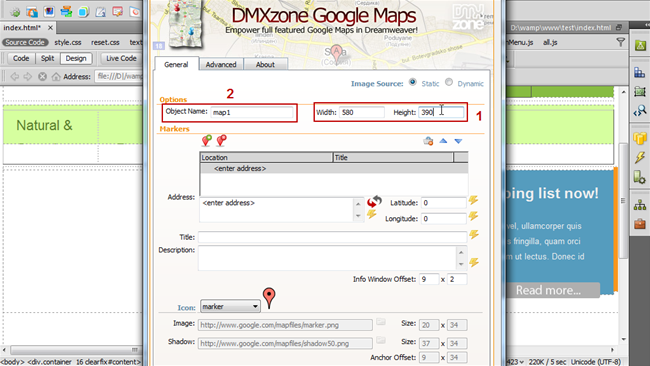Click lightning bolt beside Latitude field
This screenshot has width=650, height=366.
pos(473,200)
